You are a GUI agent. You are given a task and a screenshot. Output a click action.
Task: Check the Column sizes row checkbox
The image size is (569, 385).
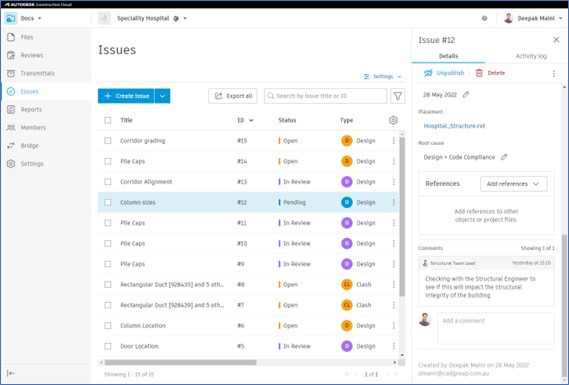(108, 202)
